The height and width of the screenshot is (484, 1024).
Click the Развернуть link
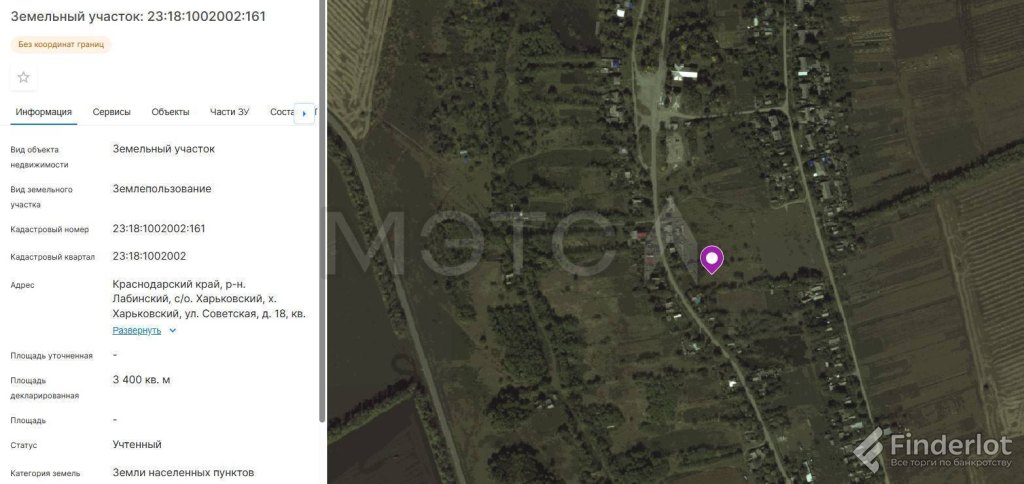coord(136,331)
